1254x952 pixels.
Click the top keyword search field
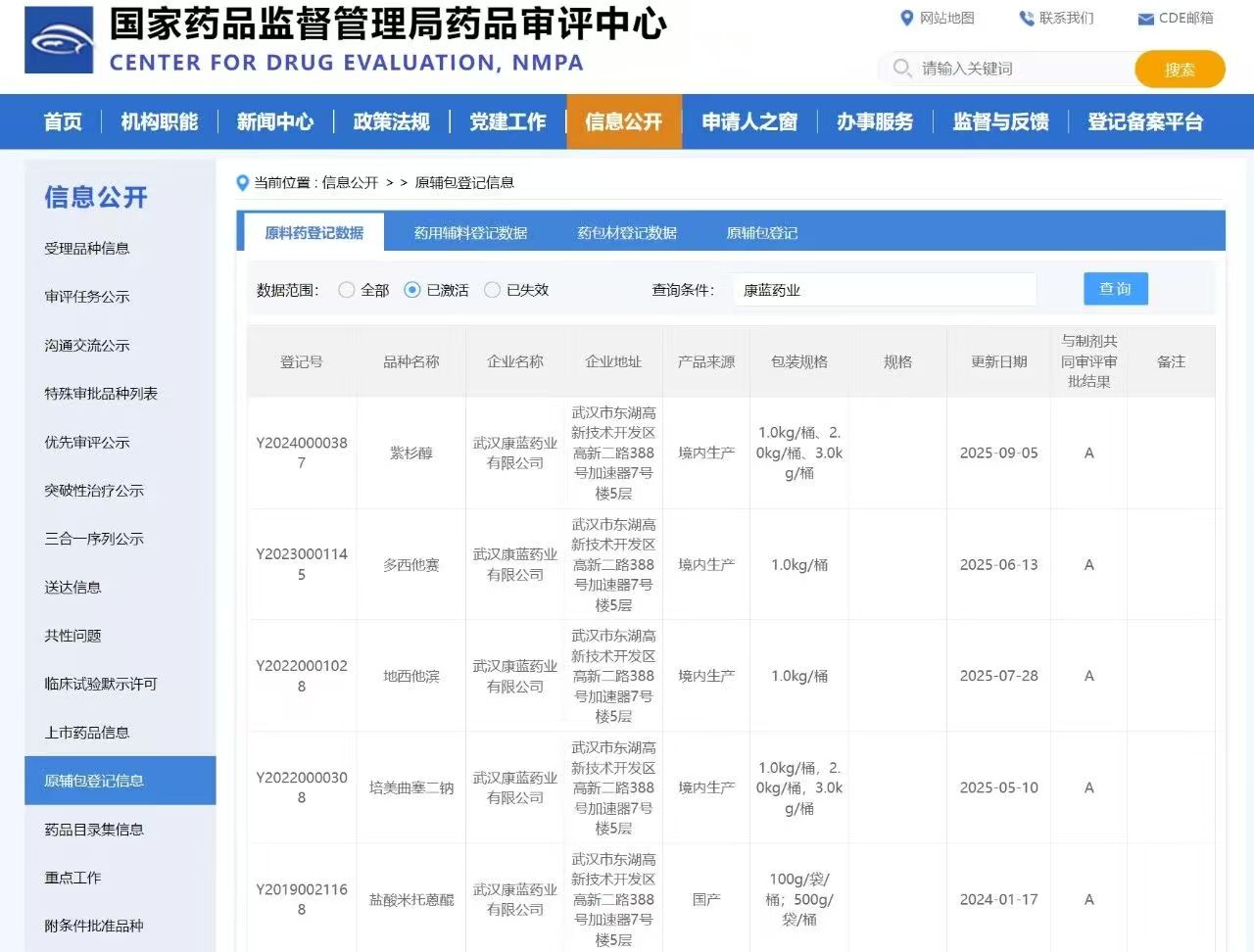tap(1019, 69)
